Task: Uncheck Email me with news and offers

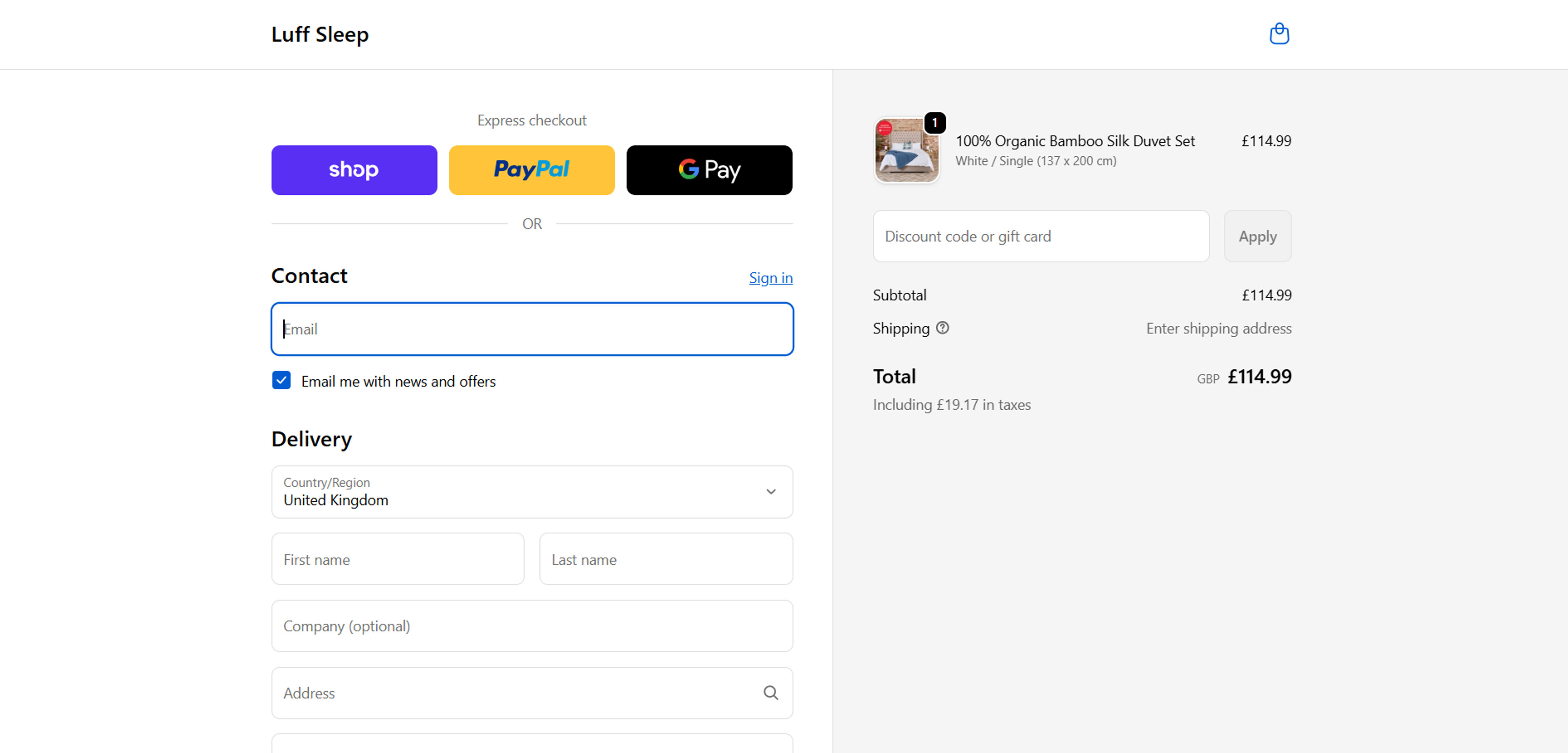Action: click(x=281, y=380)
